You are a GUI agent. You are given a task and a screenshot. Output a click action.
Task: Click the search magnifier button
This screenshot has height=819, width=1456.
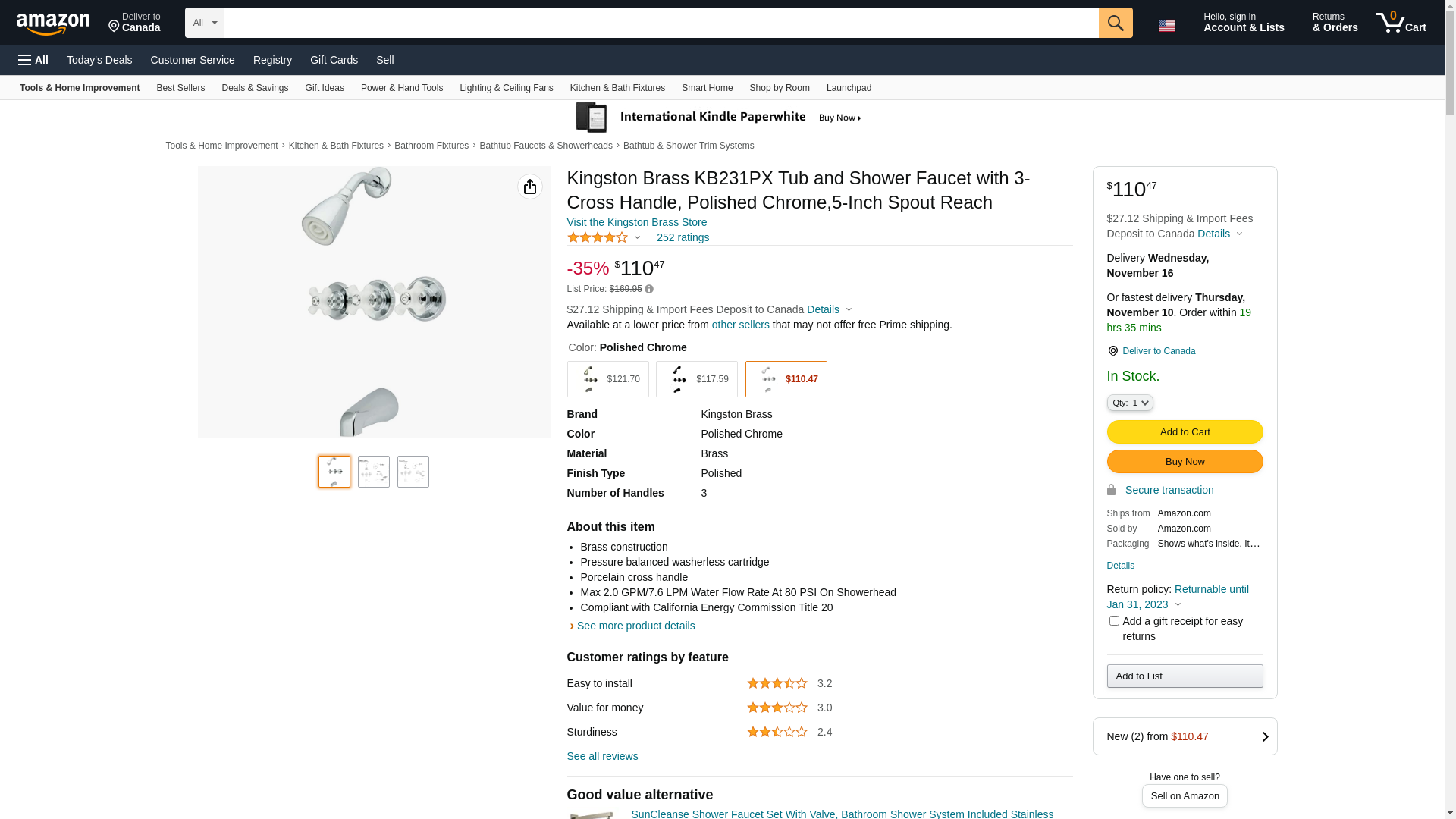[x=1116, y=23]
